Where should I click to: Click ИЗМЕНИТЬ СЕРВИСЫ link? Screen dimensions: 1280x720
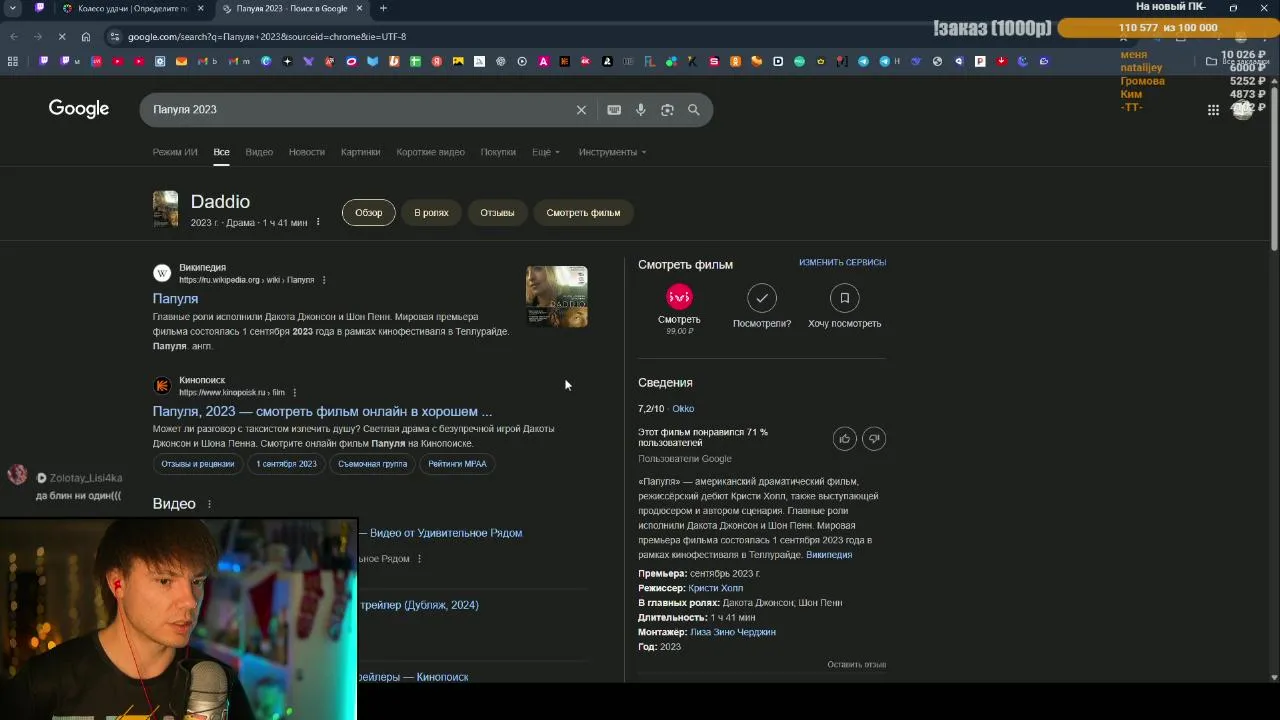point(843,263)
